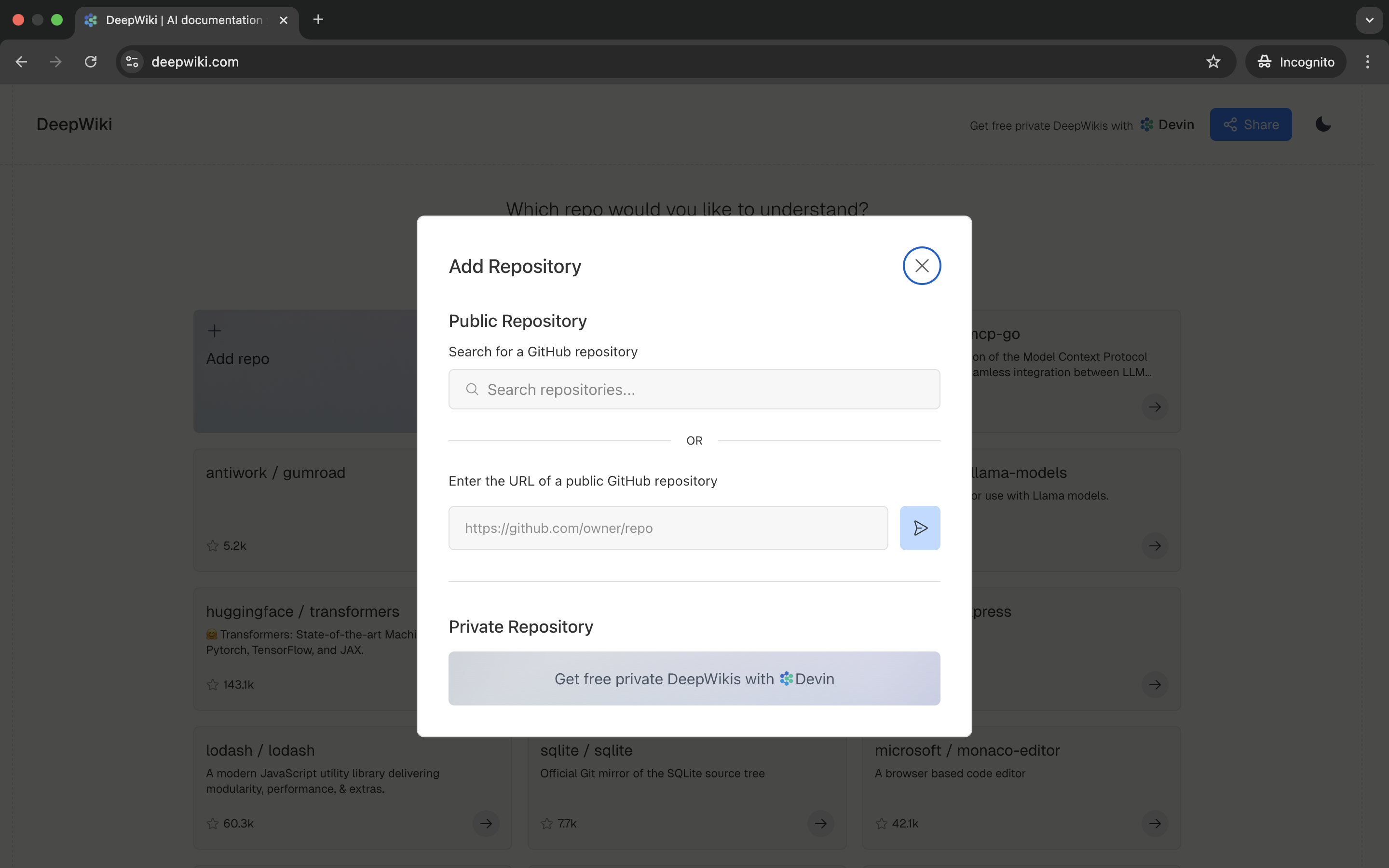
Task: Click the magnifier icon in the search field
Action: 472,389
